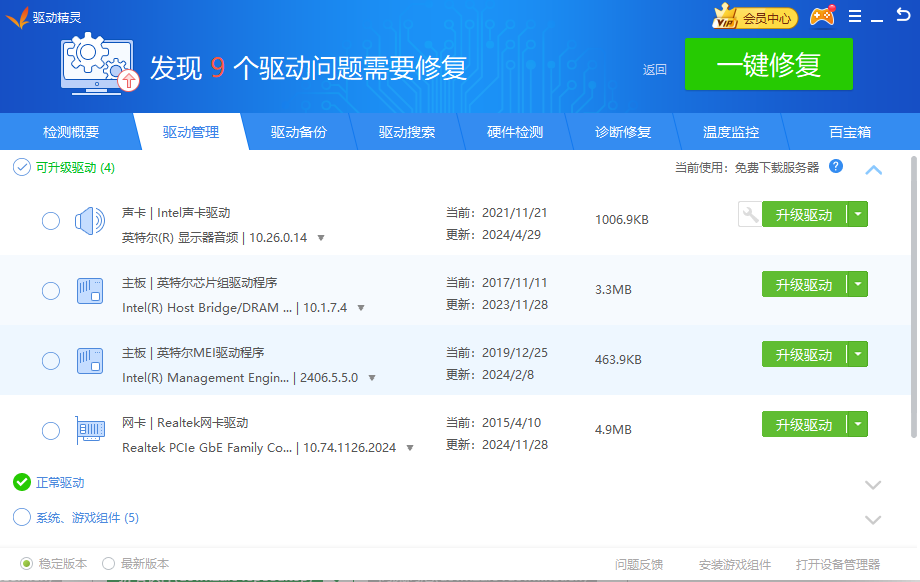Open version dropdown next to 10.26.0.14
Image resolution: width=920 pixels, height=582 pixels.
coord(321,238)
